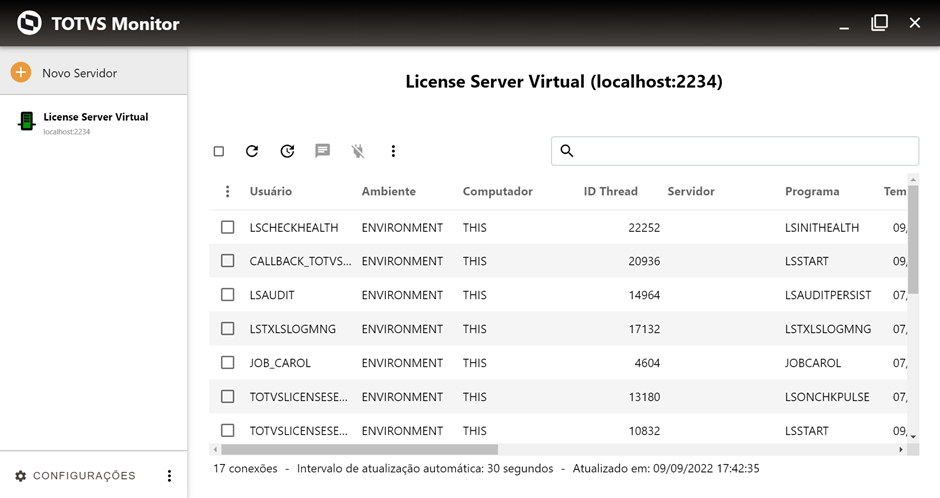The width and height of the screenshot is (940, 498).
Task: Sort by the Programa column header
Action: [x=812, y=191]
